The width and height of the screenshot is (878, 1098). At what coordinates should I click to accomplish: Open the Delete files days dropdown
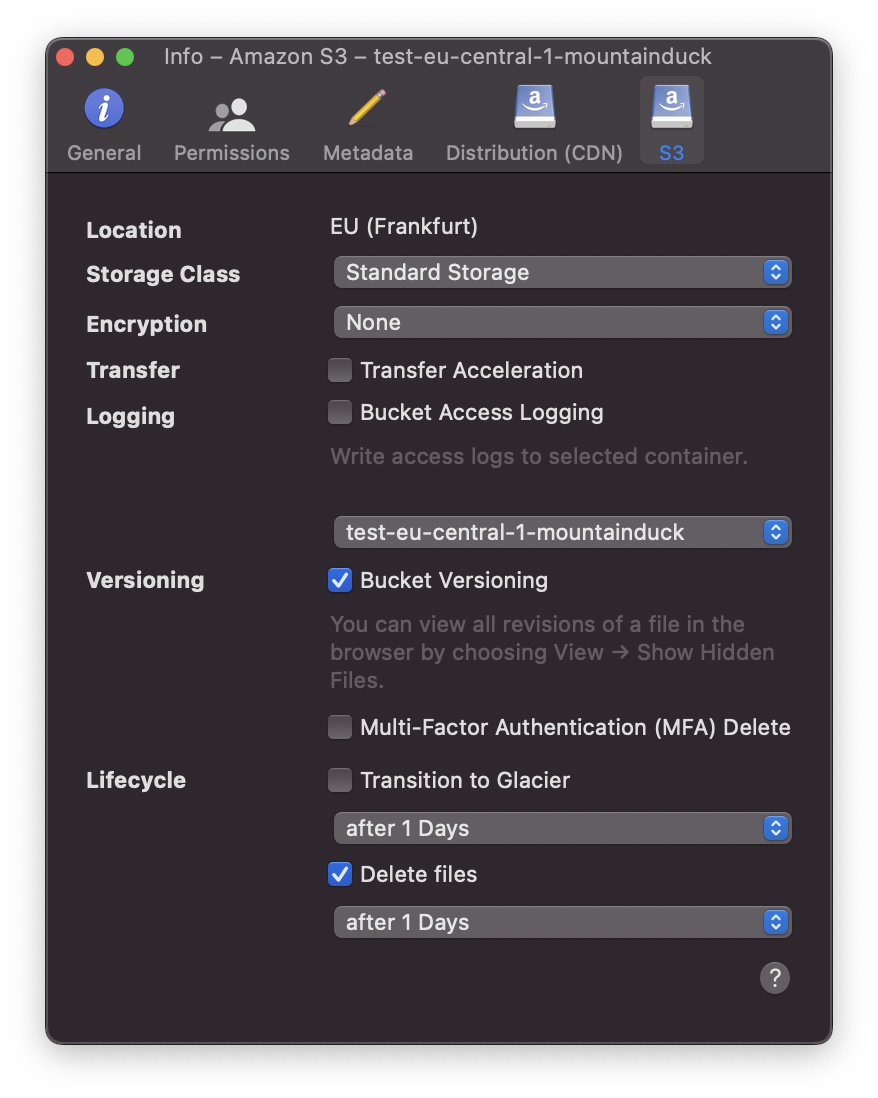tap(562, 922)
